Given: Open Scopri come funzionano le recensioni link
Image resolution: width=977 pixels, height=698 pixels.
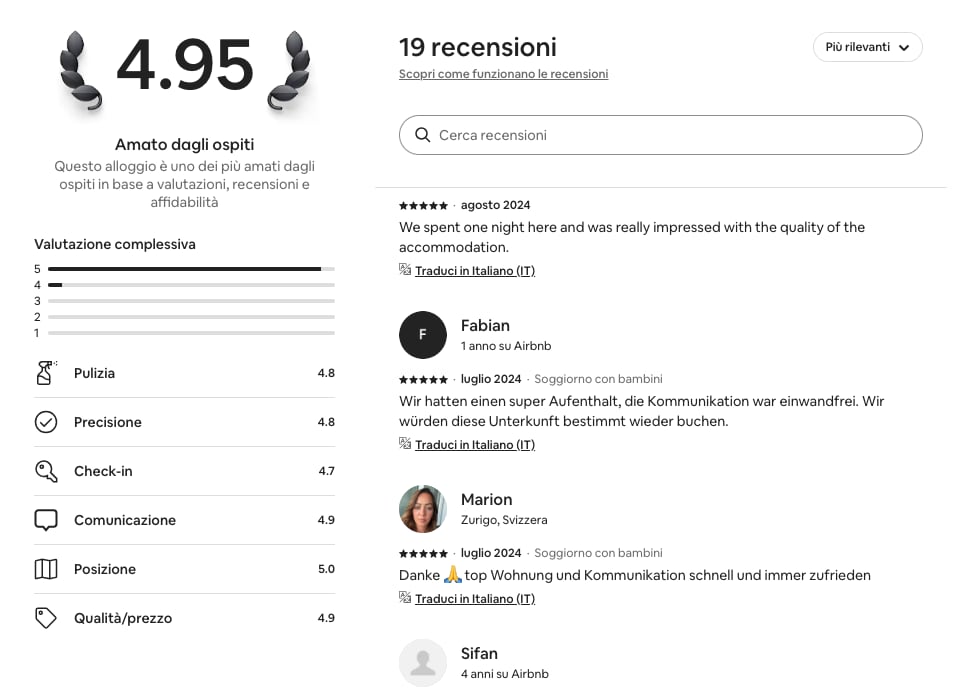Looking at the screenshot, I should [503, 74].
